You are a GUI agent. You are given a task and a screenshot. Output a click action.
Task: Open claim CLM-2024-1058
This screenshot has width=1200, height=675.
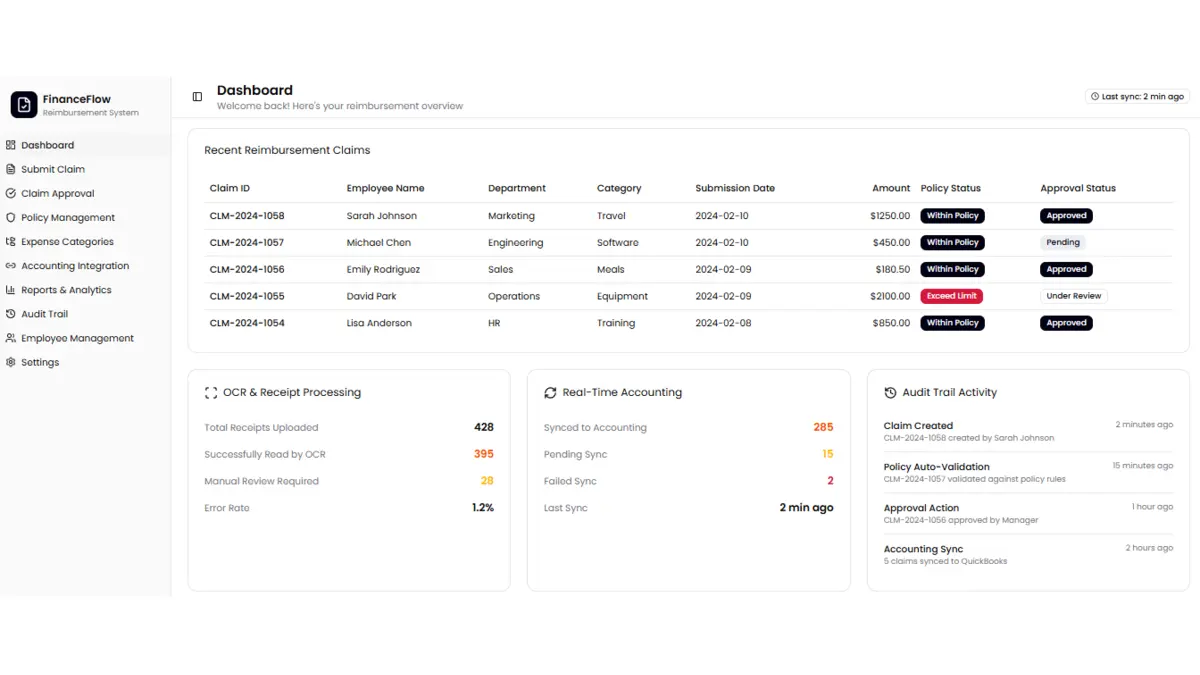coord(247,216)
